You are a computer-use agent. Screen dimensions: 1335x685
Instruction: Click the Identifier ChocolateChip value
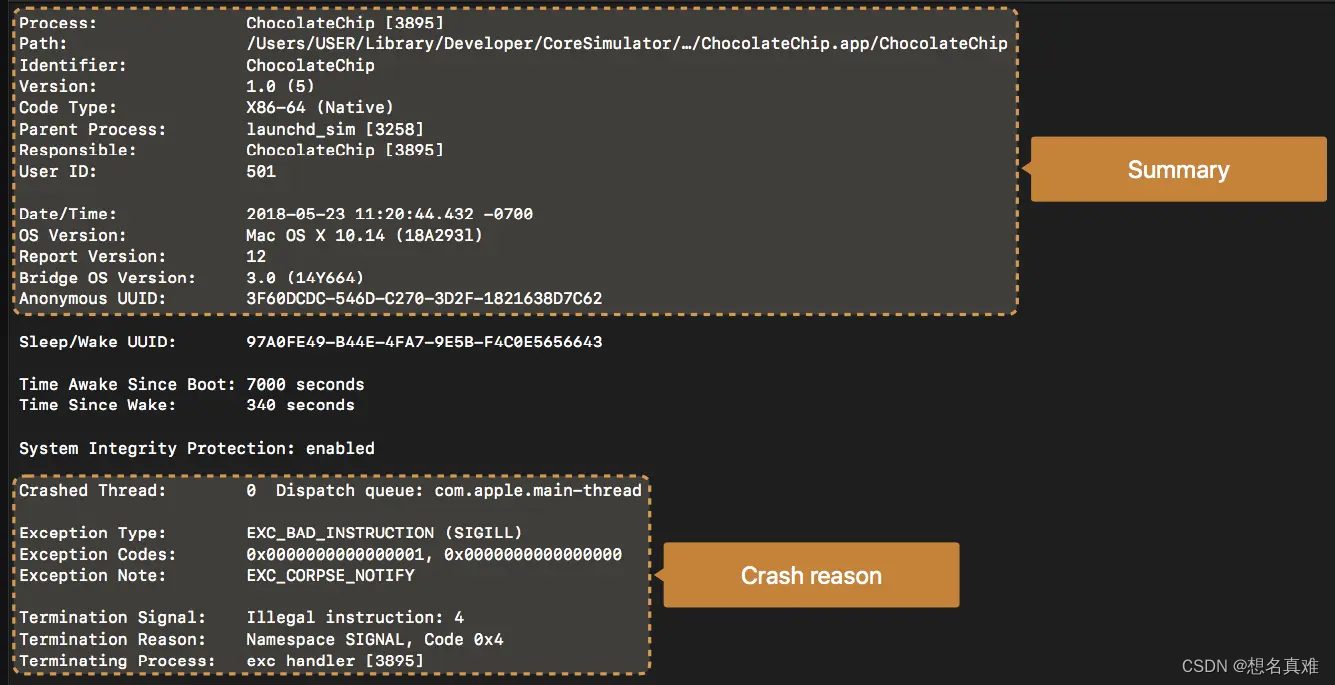(x=310, y=65)
